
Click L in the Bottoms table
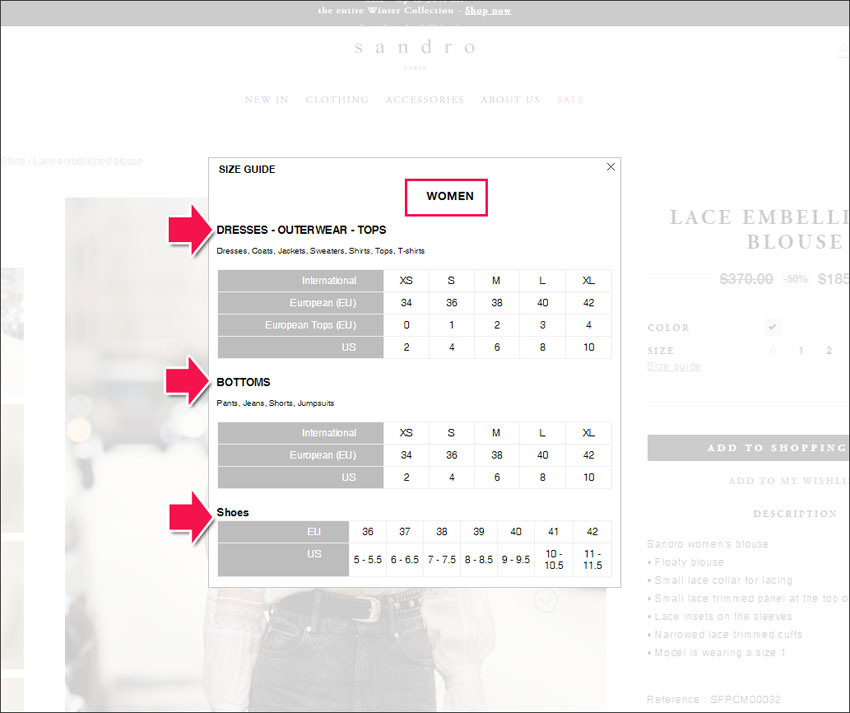(542, 433)
